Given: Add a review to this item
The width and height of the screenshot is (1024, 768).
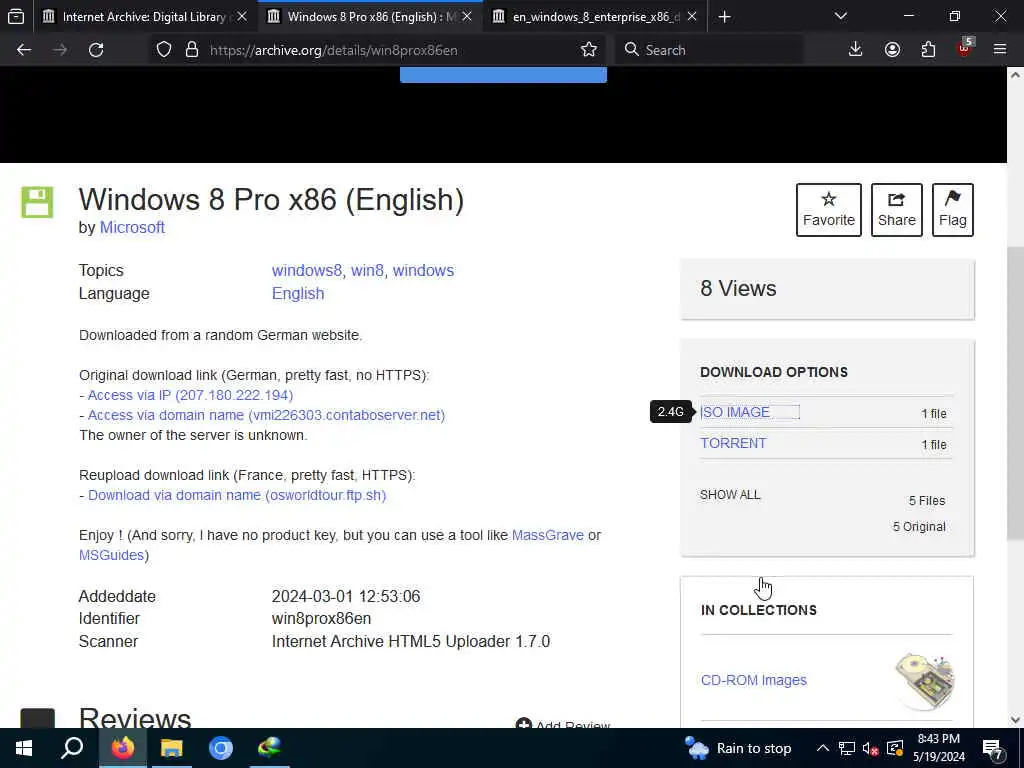Looking at the screenshot, I should [563, 724].
